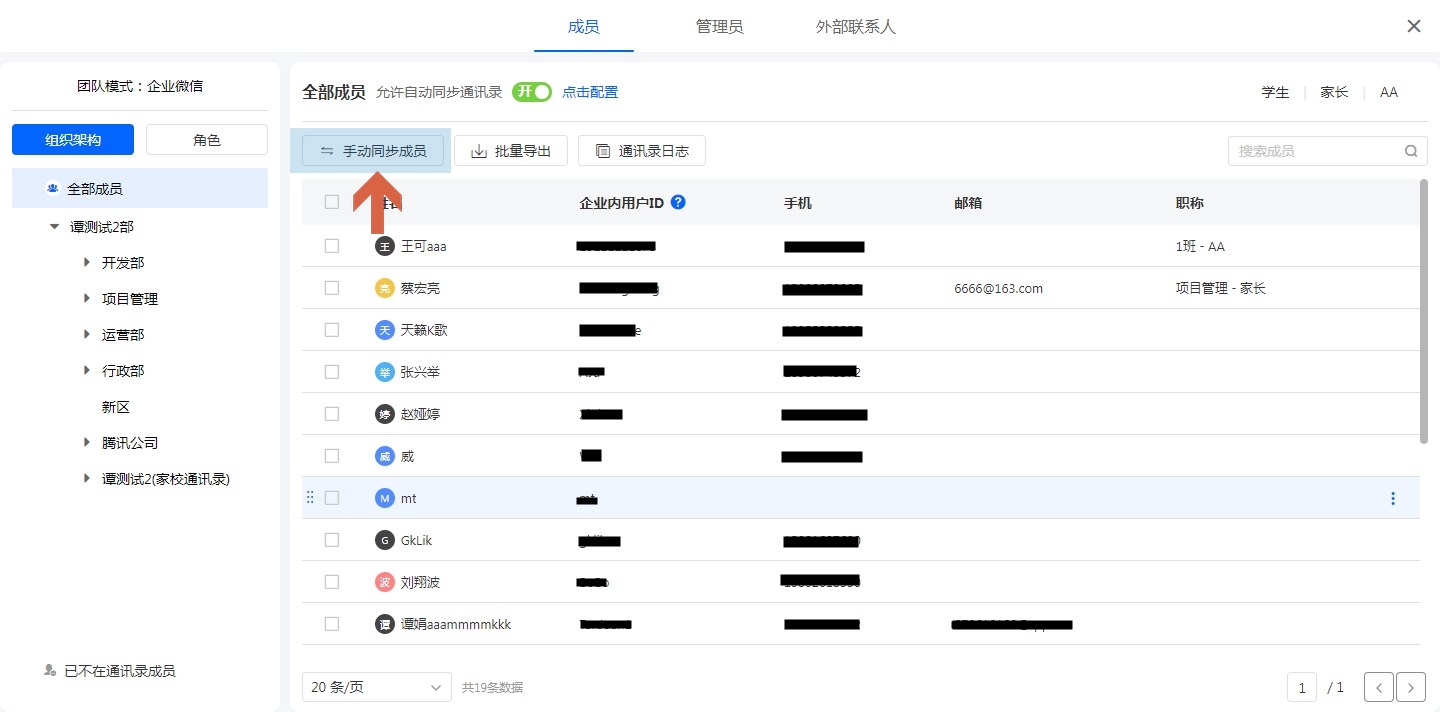
Task: Click the search magnifier icon
Action: point(1411,151)
